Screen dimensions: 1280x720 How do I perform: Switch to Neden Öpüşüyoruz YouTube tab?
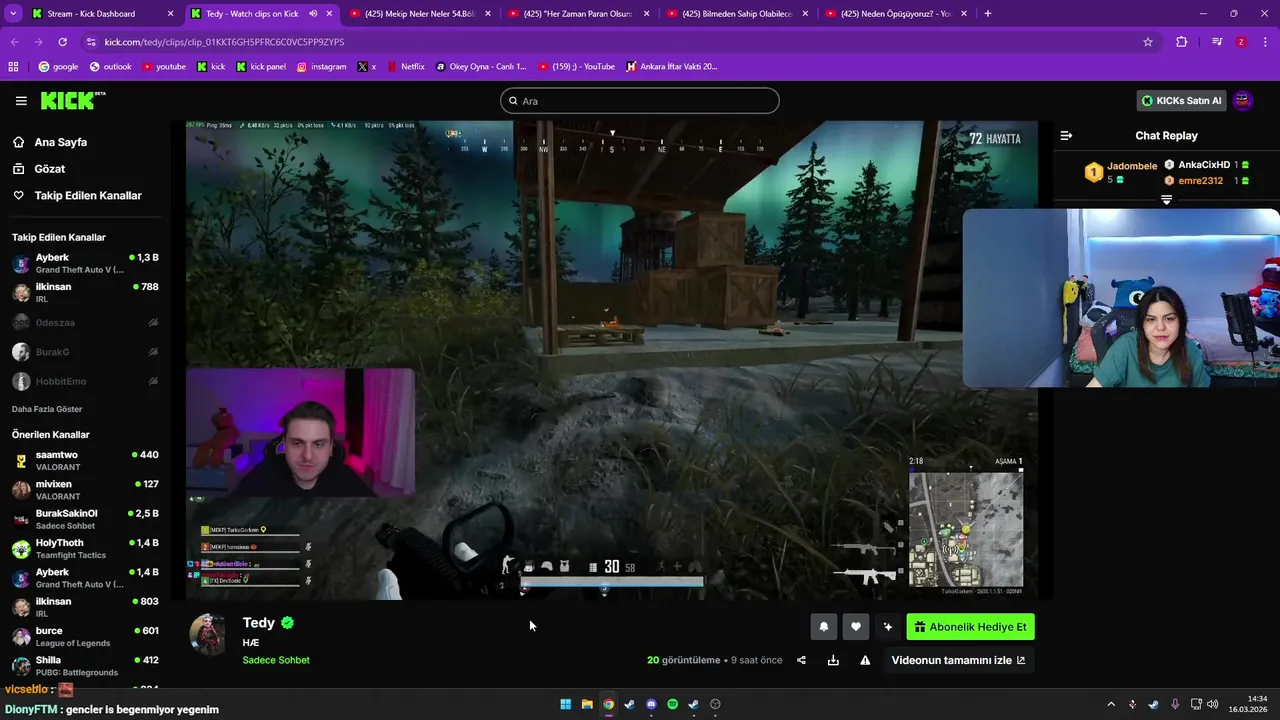pyautogui.click(x=897, y=14)
